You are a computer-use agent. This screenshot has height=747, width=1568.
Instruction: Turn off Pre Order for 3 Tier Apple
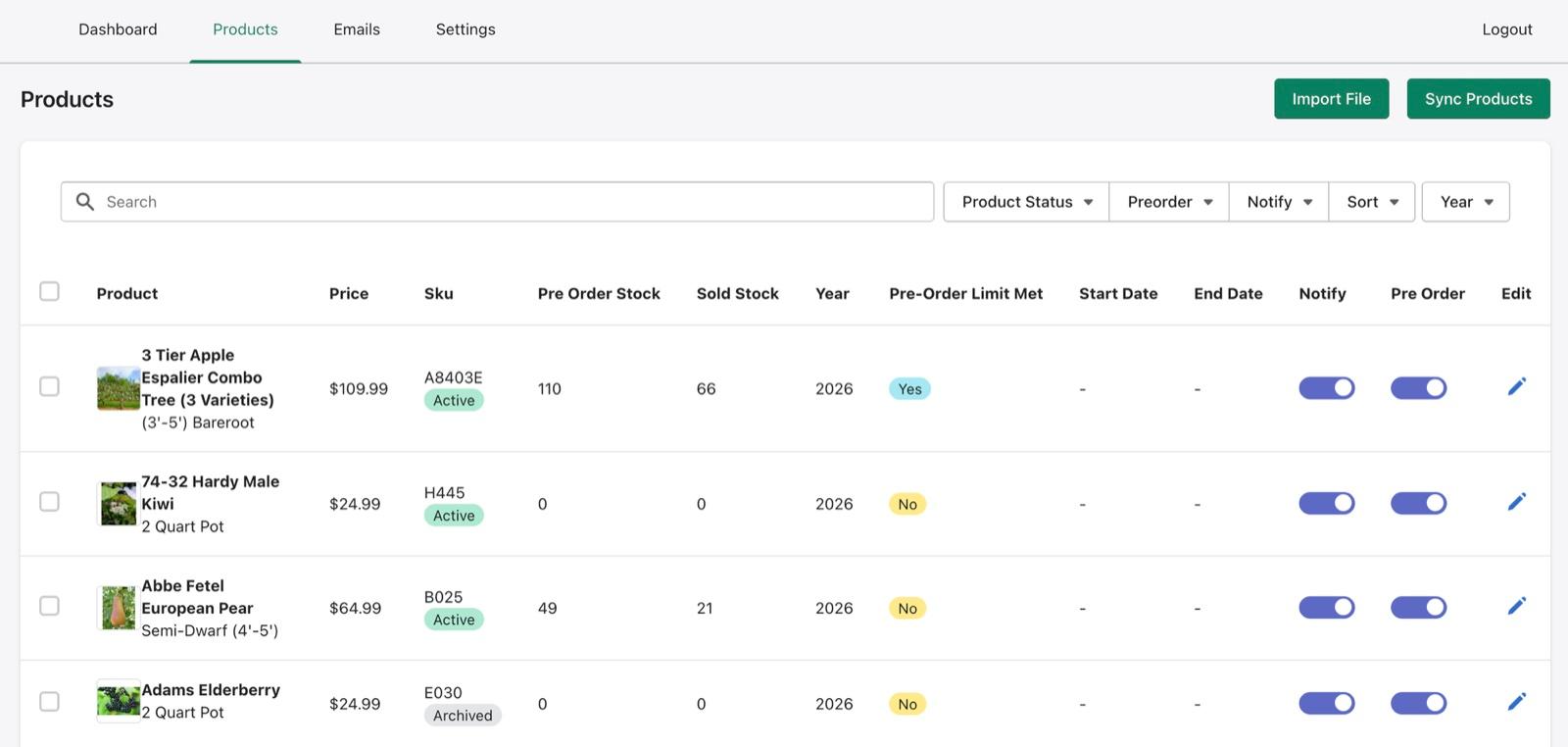1418,388
